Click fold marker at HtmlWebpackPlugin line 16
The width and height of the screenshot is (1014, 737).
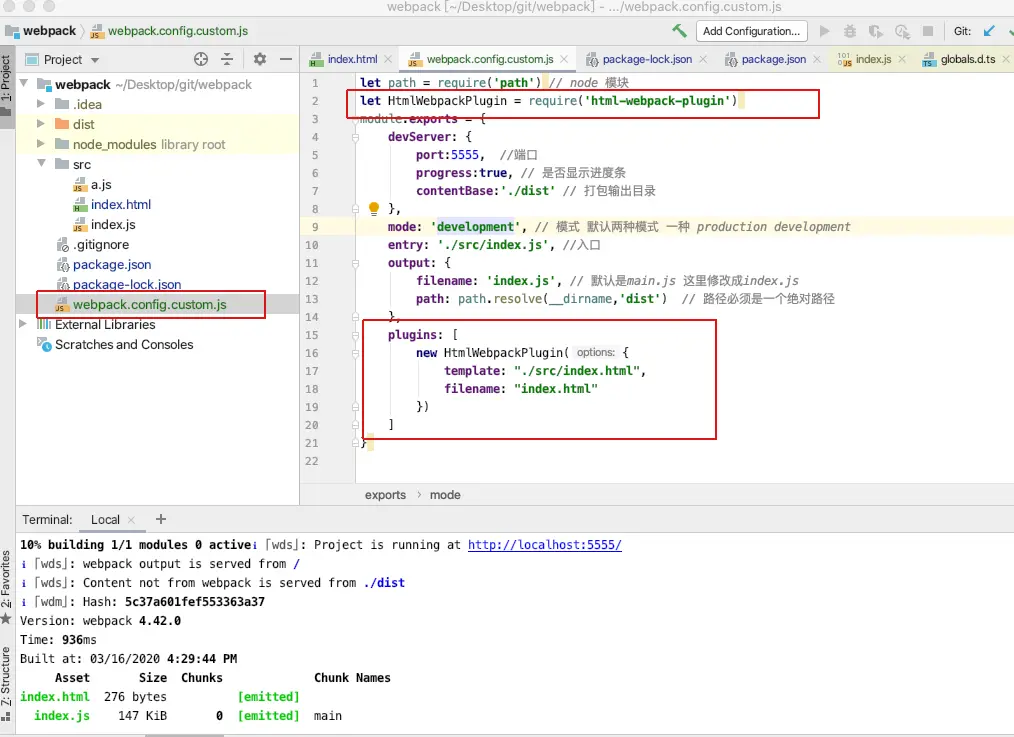pyautogui.click(x=355, y=353)
